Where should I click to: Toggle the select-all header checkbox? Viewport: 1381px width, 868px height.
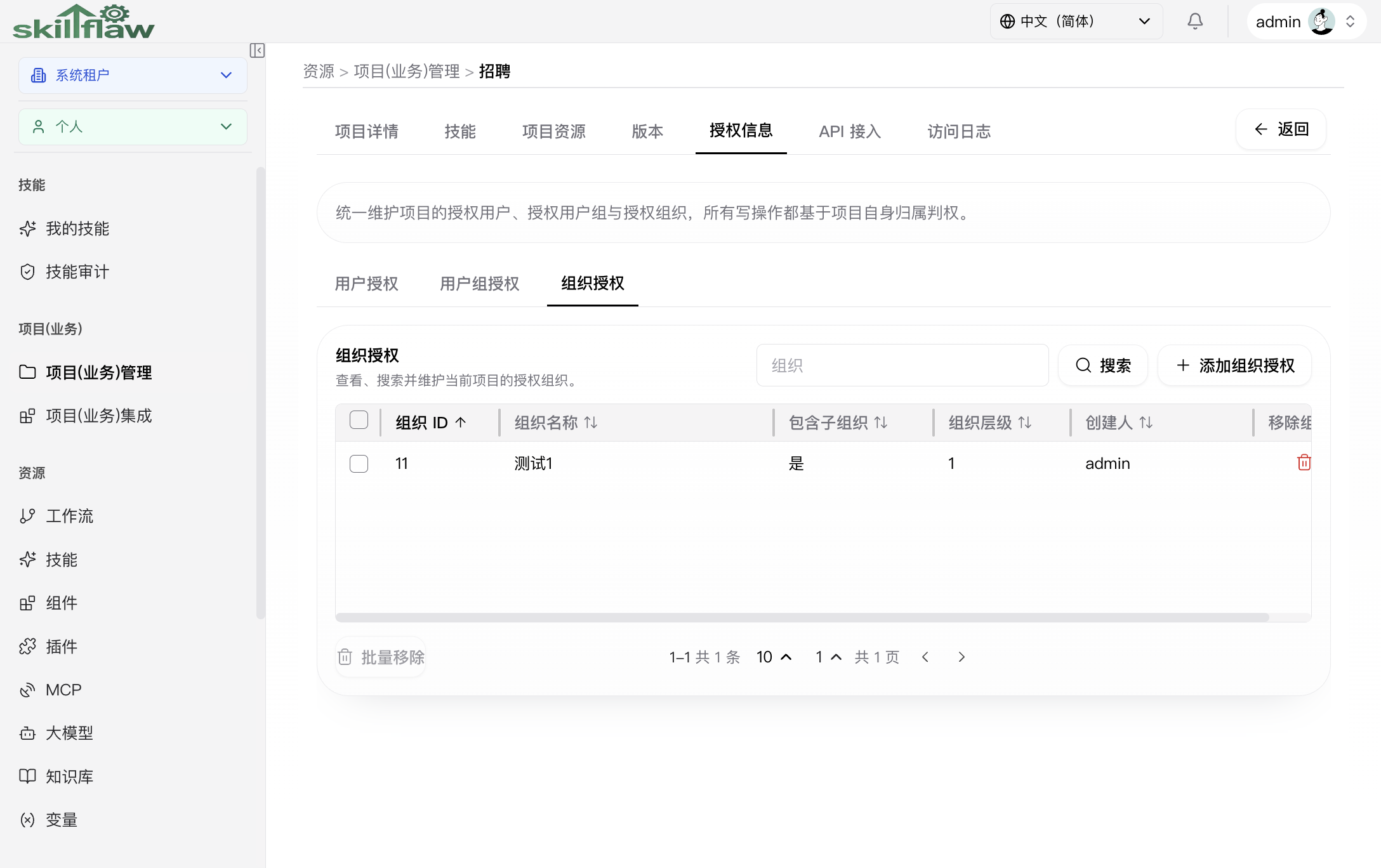(359, 420)
